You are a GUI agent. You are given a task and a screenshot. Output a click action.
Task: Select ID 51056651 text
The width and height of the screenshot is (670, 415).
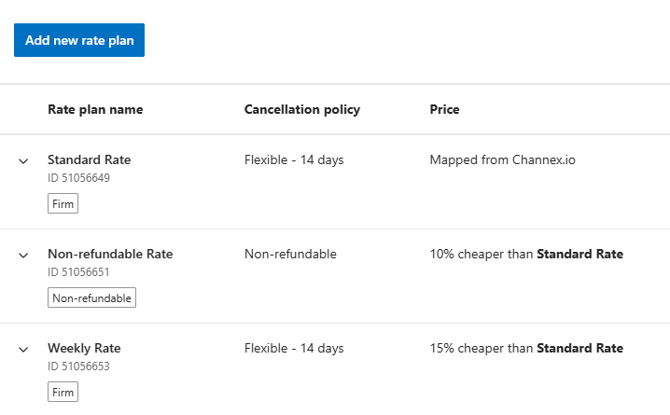pos(79,272)
